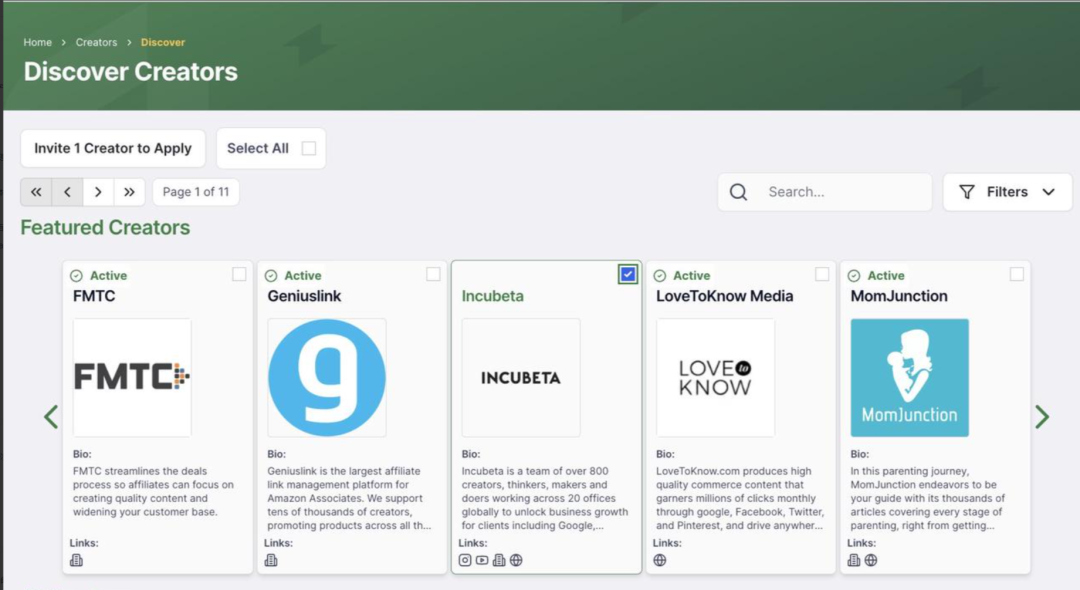Click LoveToKnow Media's Active status check icon
The image size is (1080, 590).
660,275
